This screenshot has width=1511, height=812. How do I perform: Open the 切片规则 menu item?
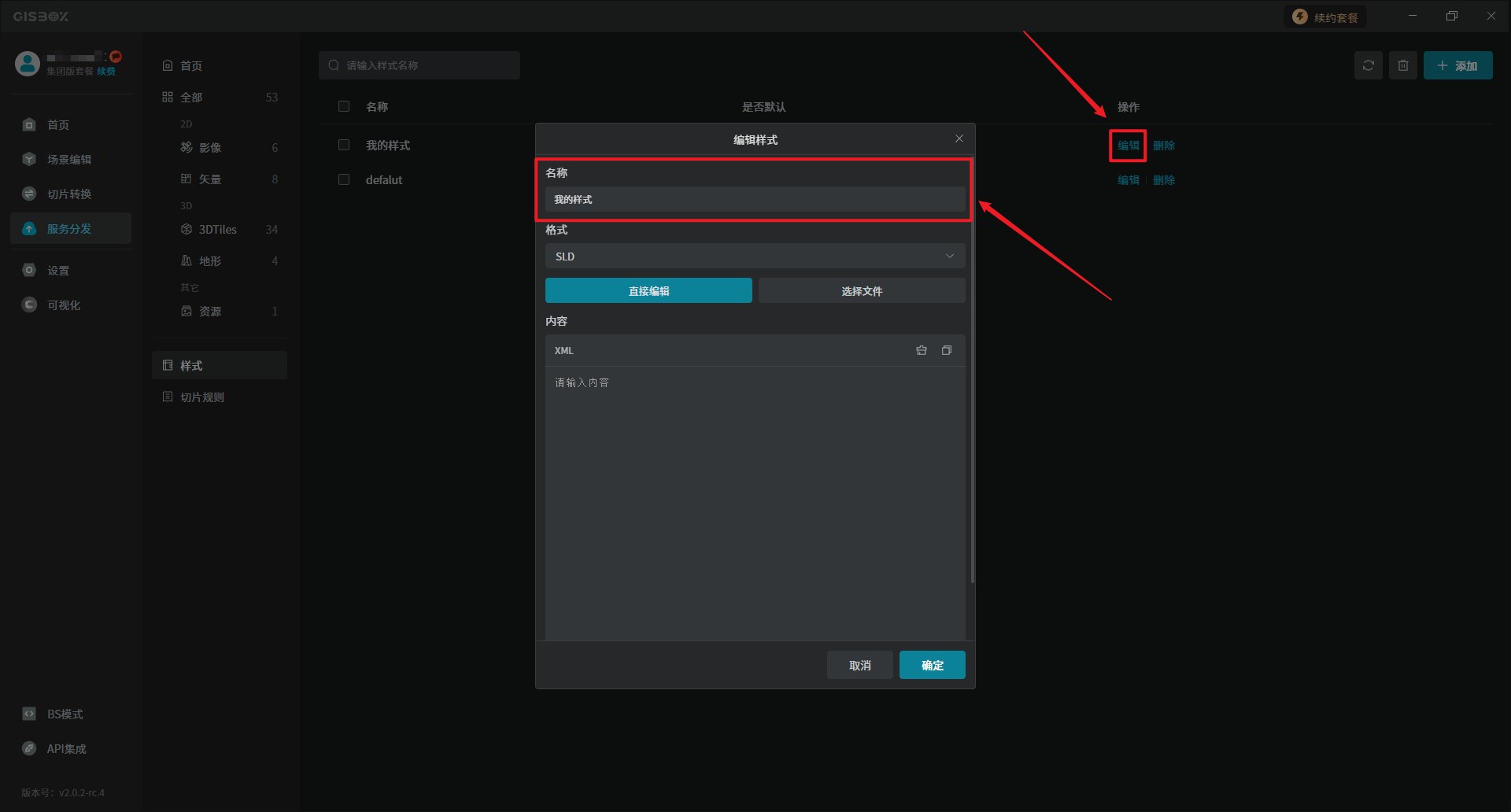click(201, 397)
